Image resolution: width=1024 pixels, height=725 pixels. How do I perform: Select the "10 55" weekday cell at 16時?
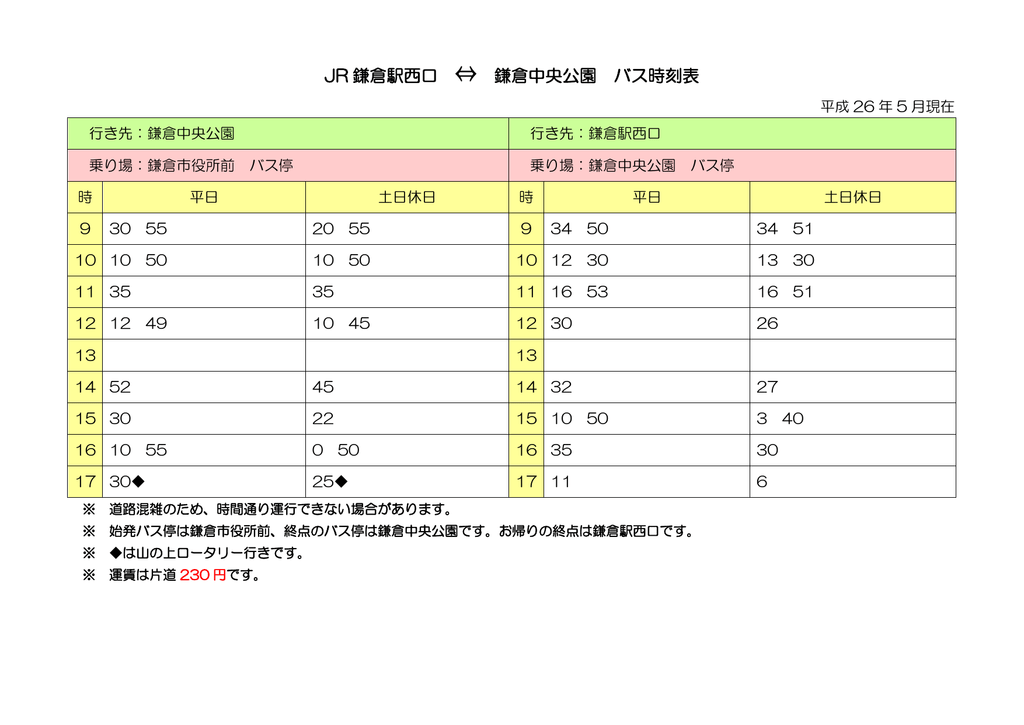[204, 450]
